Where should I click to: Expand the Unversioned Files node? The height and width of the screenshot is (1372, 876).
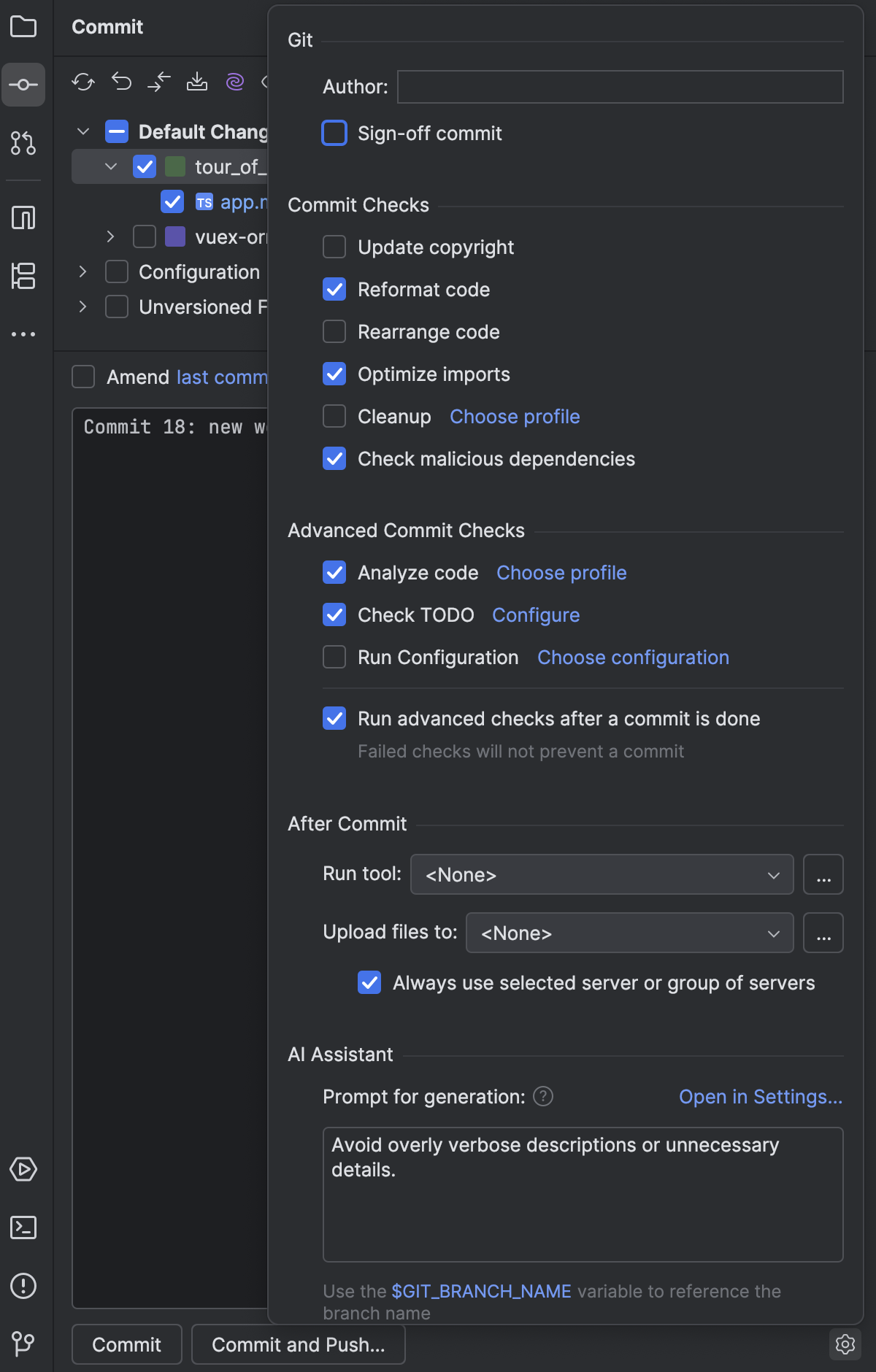point(83,307)
